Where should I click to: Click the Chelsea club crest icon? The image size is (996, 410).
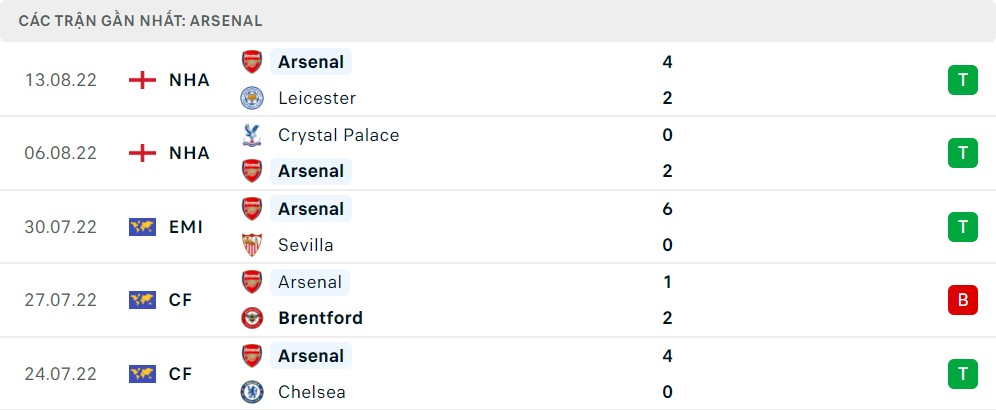(252, 392)
